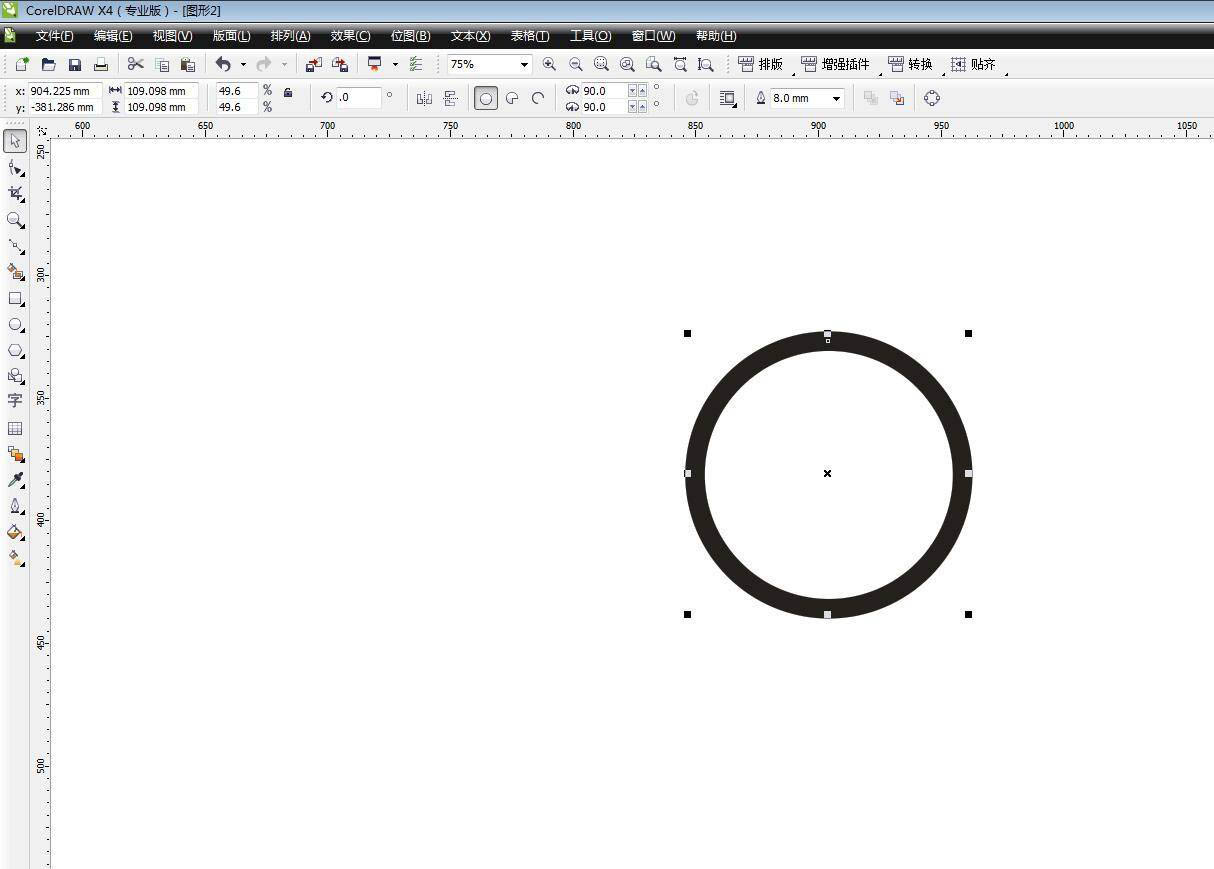Screen dimensions: 1214x869
Task: Open the outline width dropdown showing 8.0 mm
Action: [835, 98]
